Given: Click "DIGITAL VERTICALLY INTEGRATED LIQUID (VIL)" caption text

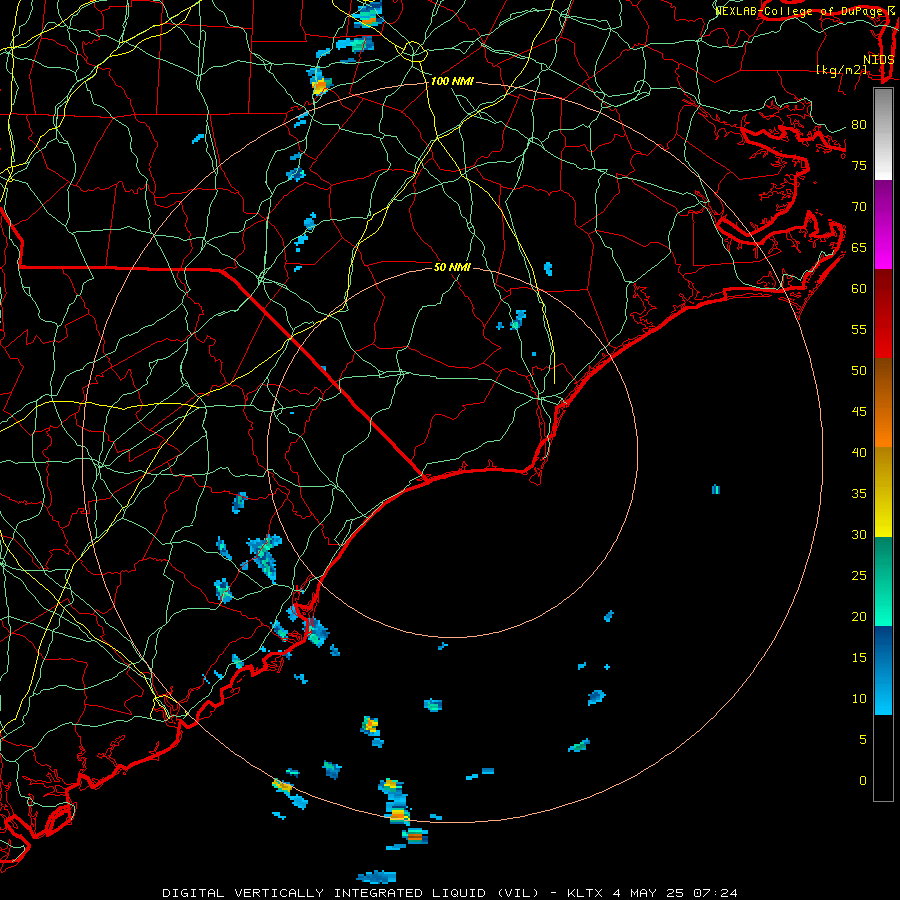Looking at the screenshot, I should click(x=351, y=893).
